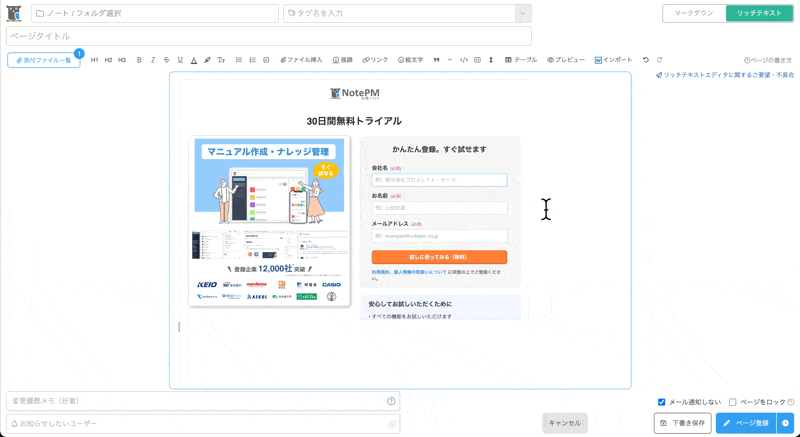This screenshot has width=800, height=437.
Task: Click the help icon beside ページをロック
Action: point(791,402)
